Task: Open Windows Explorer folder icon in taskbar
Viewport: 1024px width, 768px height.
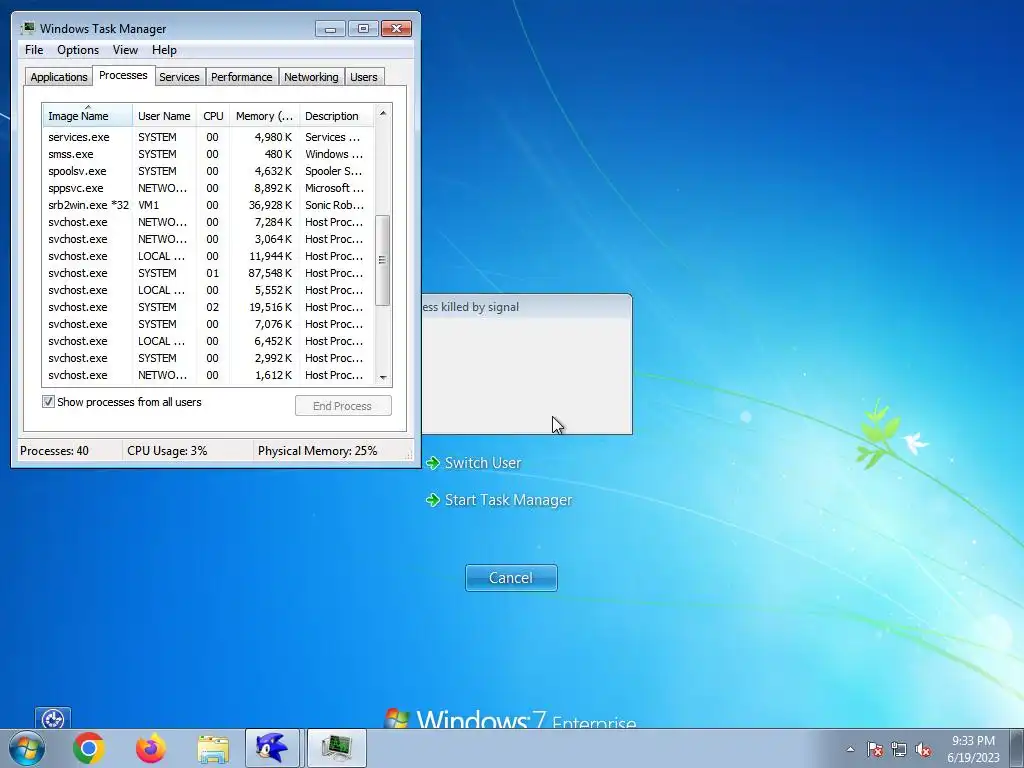Action: point(213,749)
